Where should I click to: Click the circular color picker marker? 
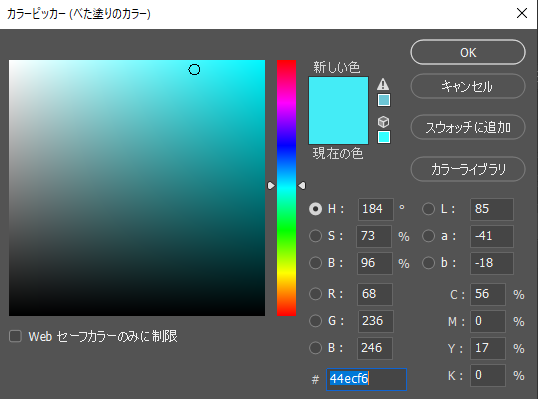pos(194,70)
